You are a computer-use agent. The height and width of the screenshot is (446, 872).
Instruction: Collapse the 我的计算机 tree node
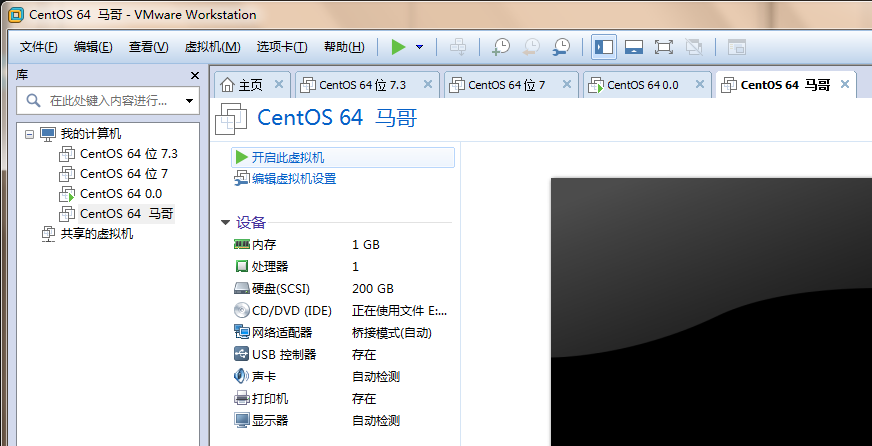coord(29,134)
